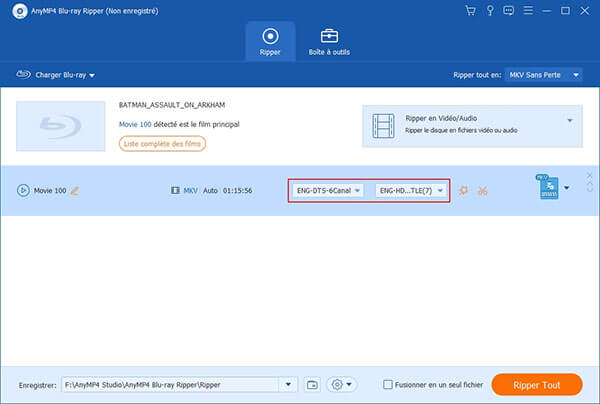
Task: Open the feedback chat bubble icon
Action: pos(508,11)
